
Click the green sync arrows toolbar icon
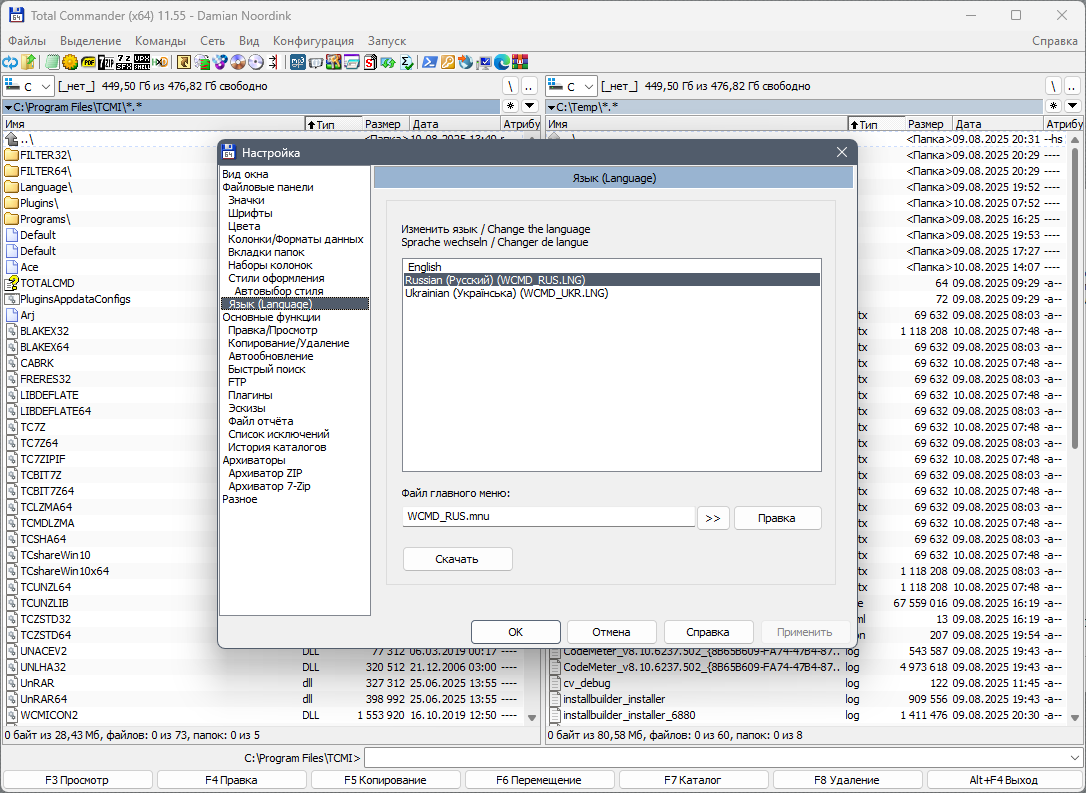pos(389,62)
